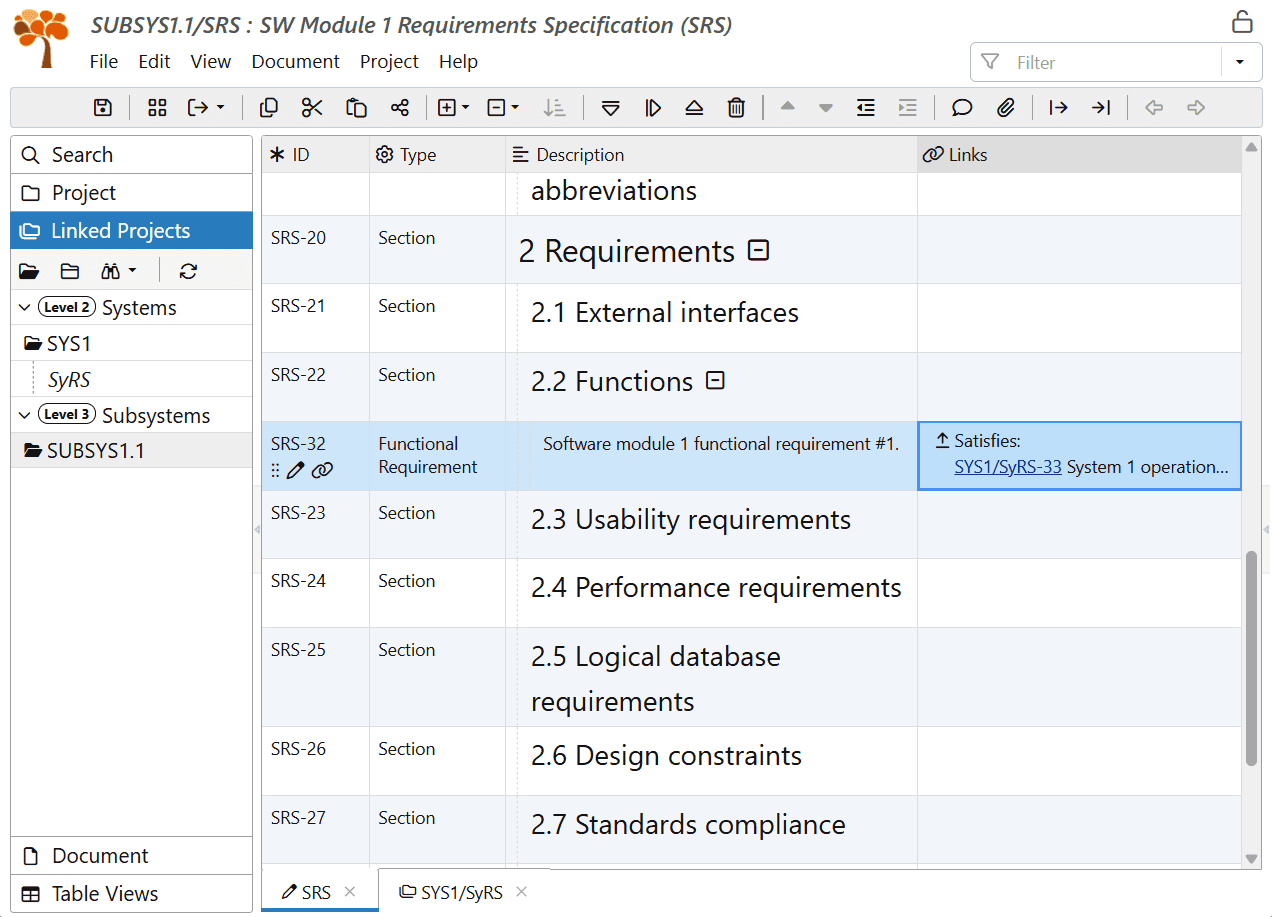Click the open-folder icon in Linked Projects toolbar

click(29, 271)
